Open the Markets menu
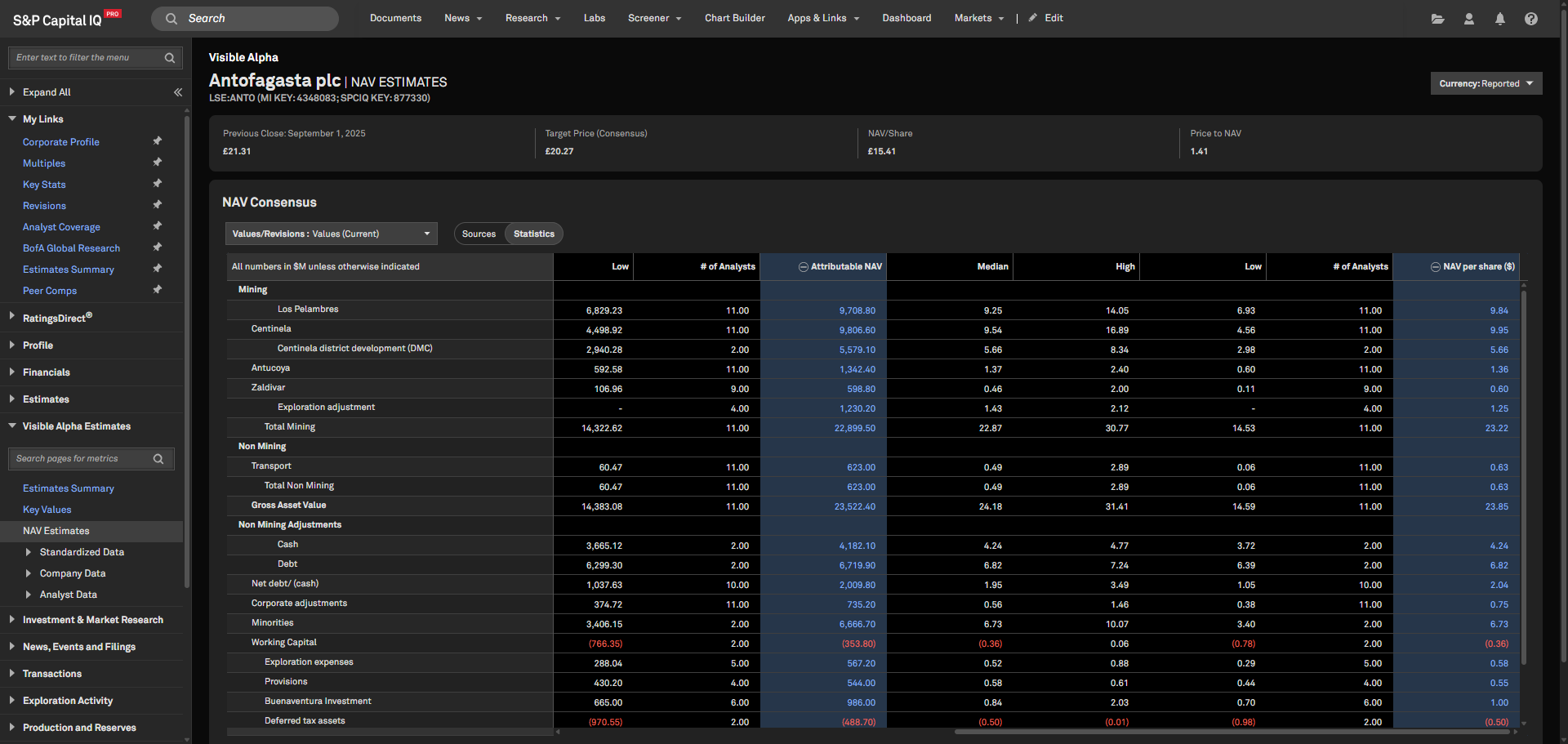 point(979,18)
